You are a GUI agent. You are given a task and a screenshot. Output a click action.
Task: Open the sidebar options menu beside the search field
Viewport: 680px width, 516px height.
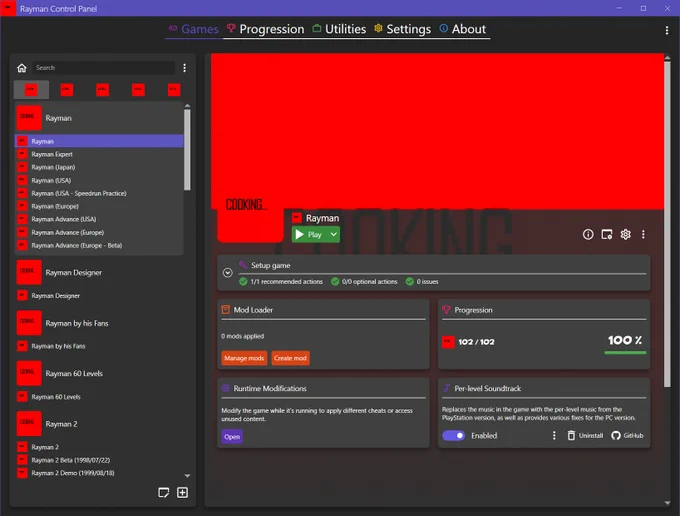184,68
